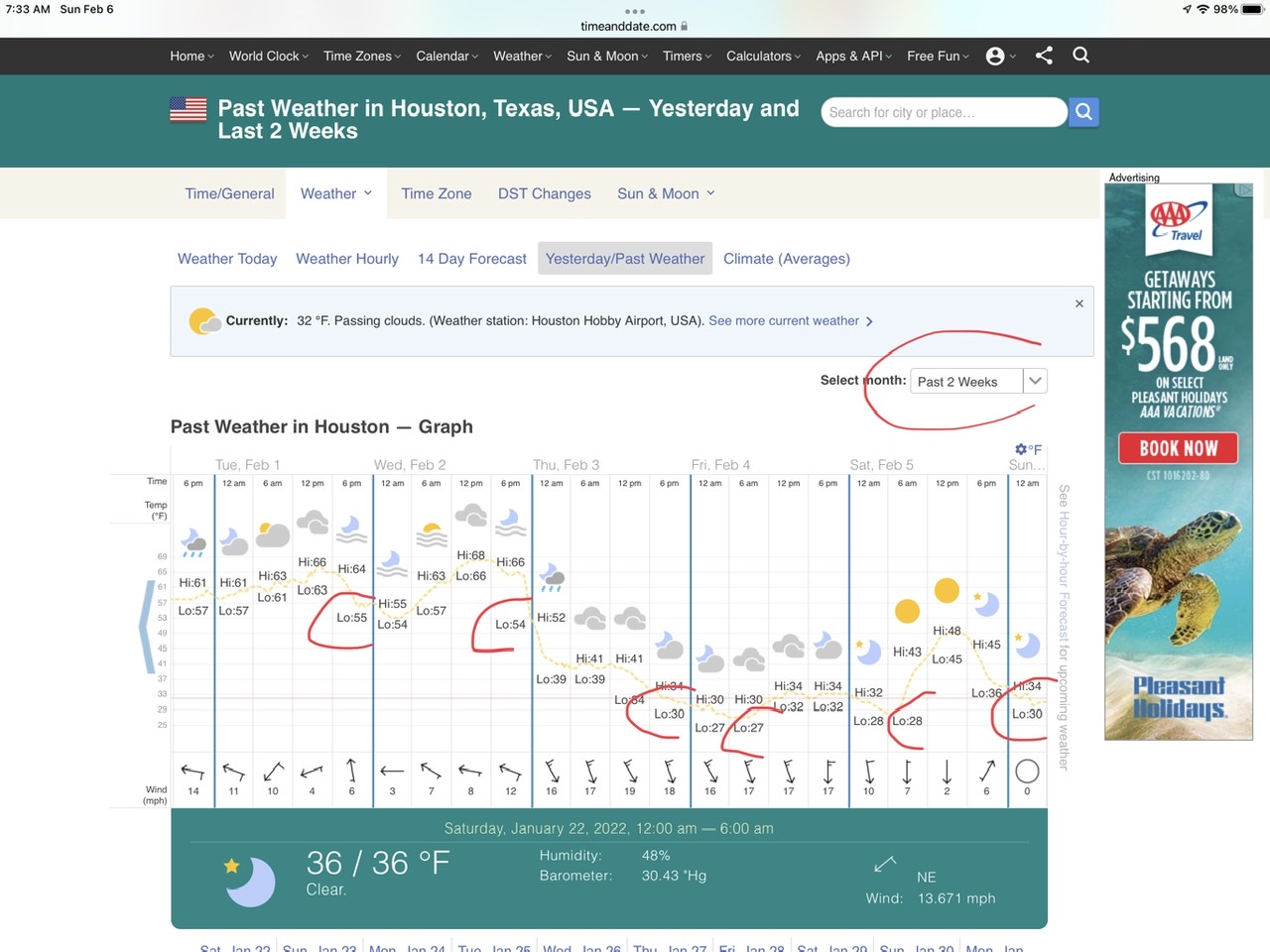The image size is (1270, 952).
Task: Switch to the Time/General tab
Action: coord(229,193)
